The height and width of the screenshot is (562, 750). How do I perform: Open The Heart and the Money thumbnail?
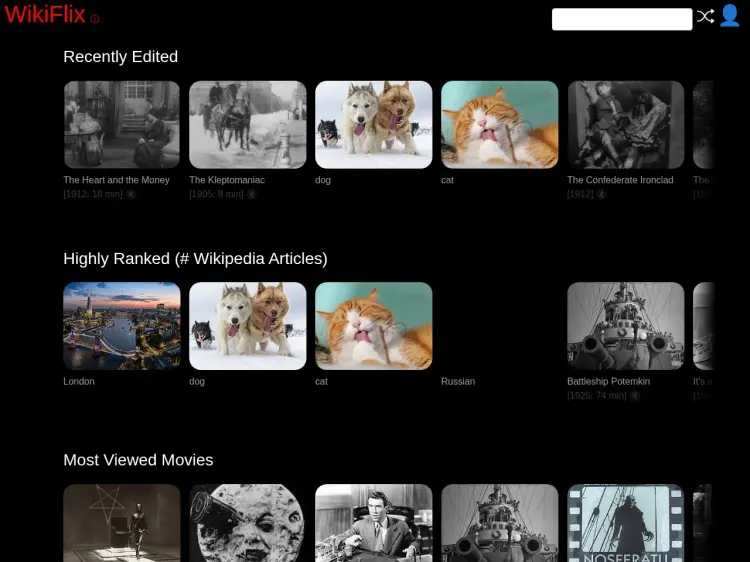tap(122, 124)
